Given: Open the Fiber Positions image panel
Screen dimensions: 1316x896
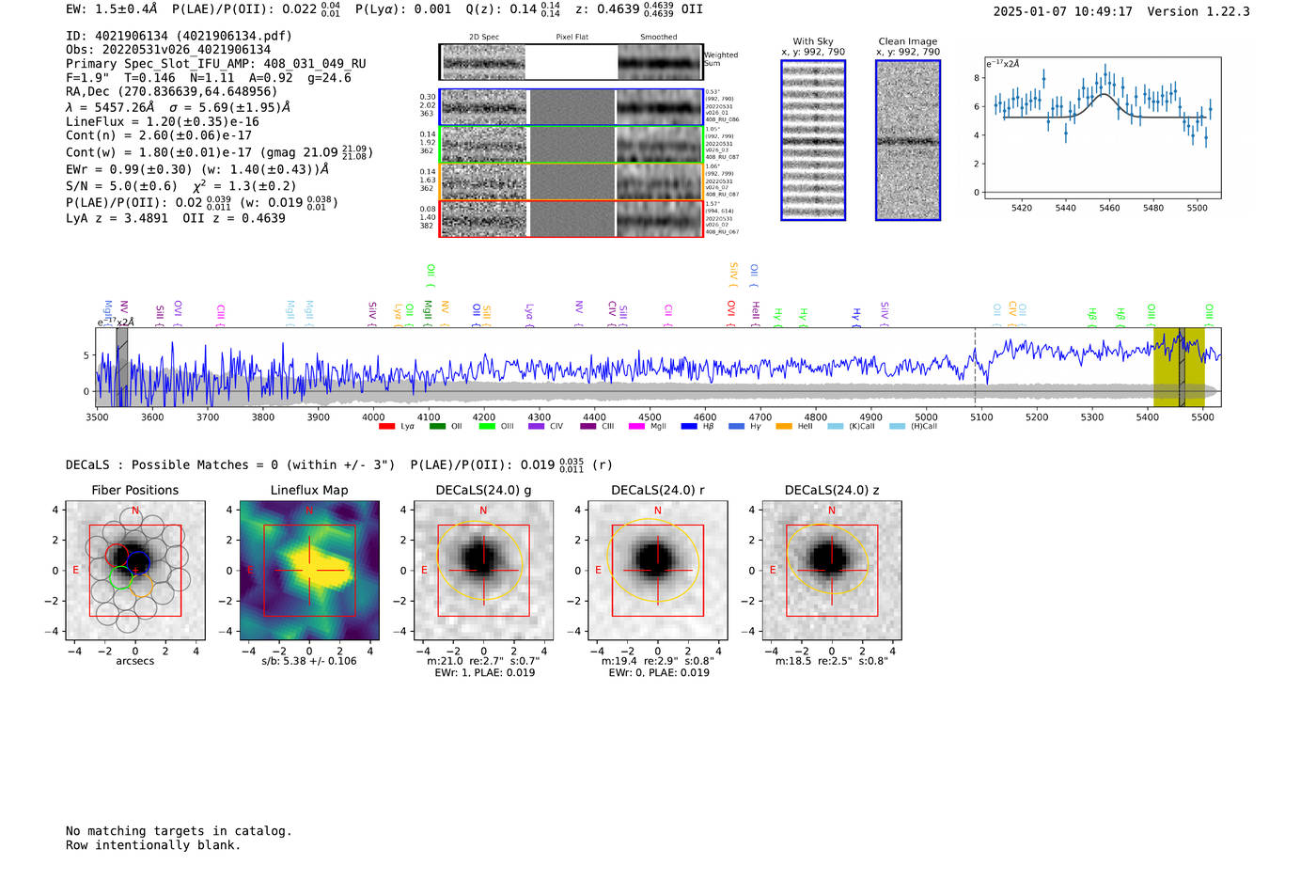Looking at the screenshot, I should pos(135,570).
